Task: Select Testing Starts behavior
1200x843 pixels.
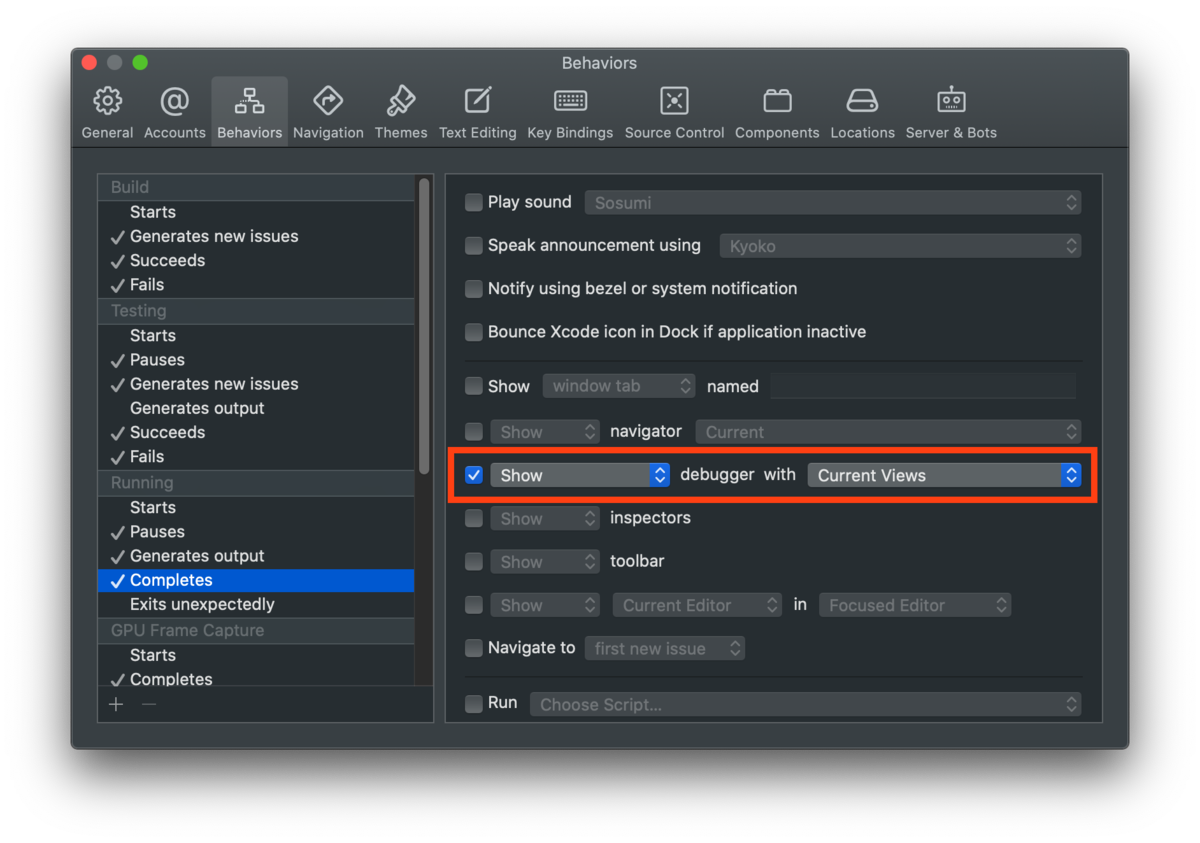Action: [256, 336]
